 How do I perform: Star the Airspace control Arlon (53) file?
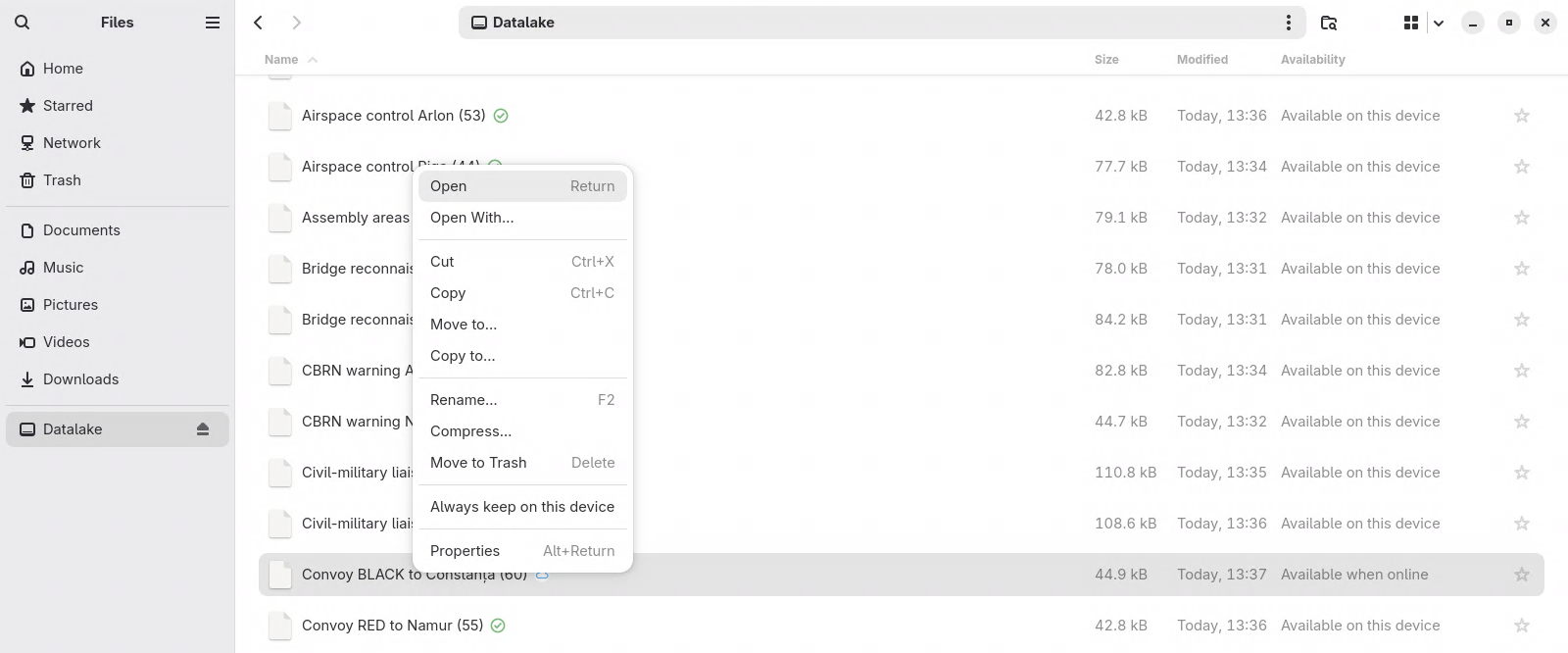pyautogui.click(x=1522, y=116)
